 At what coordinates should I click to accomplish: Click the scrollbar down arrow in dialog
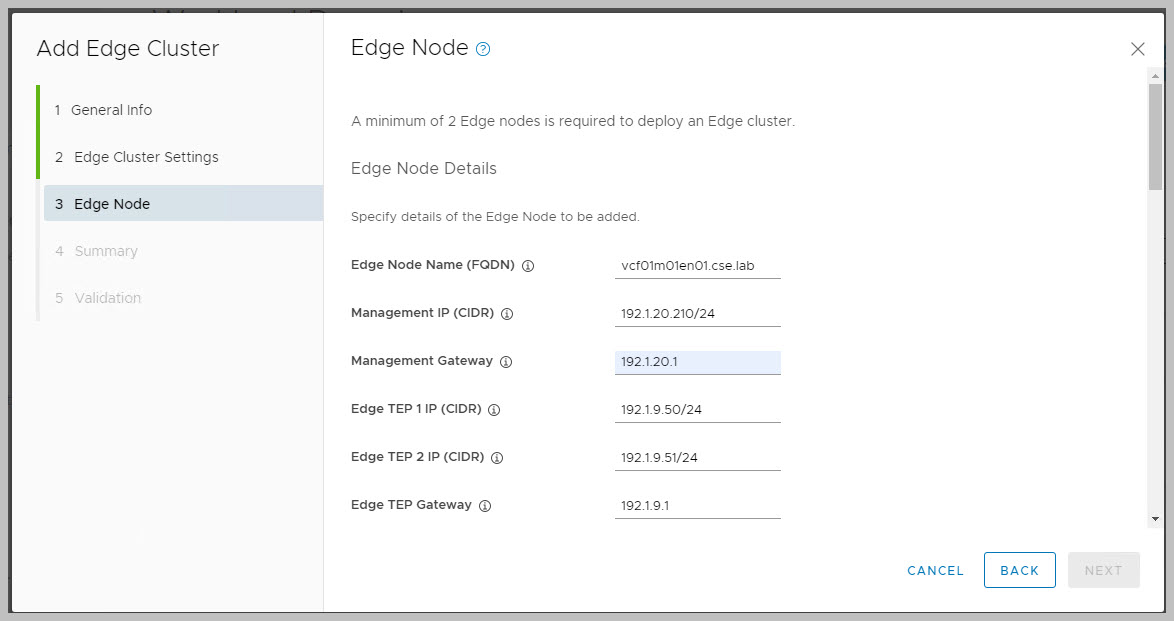click(1155, 519)
